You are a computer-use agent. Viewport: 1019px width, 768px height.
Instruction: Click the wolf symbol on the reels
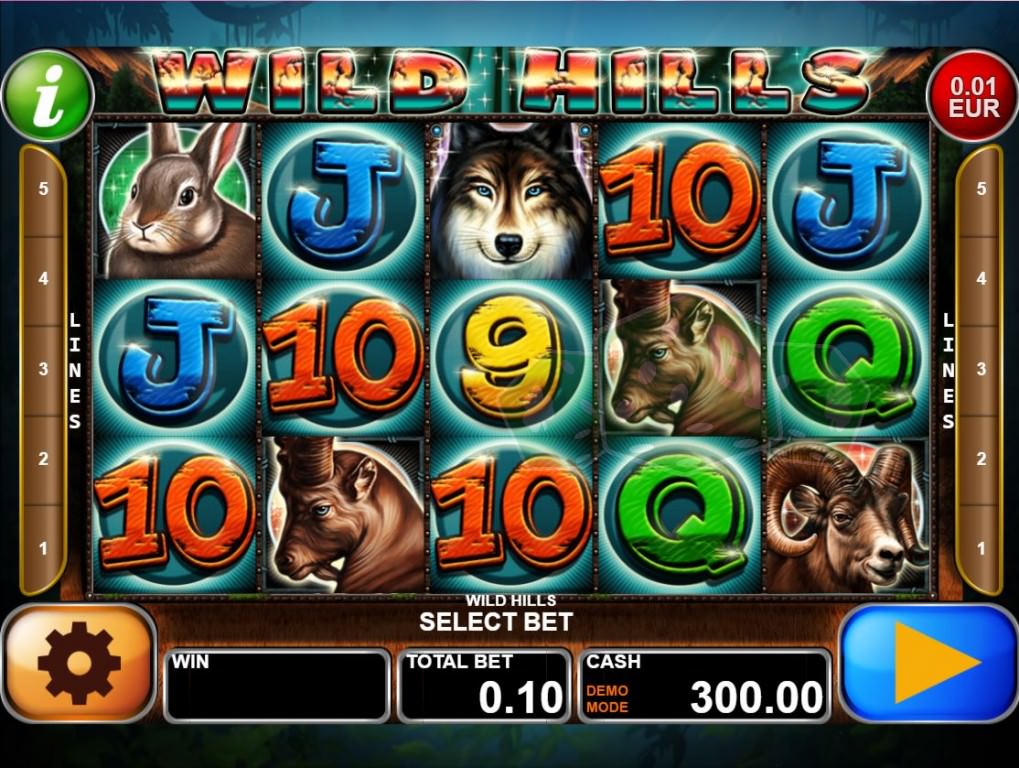tap(510, 201)
